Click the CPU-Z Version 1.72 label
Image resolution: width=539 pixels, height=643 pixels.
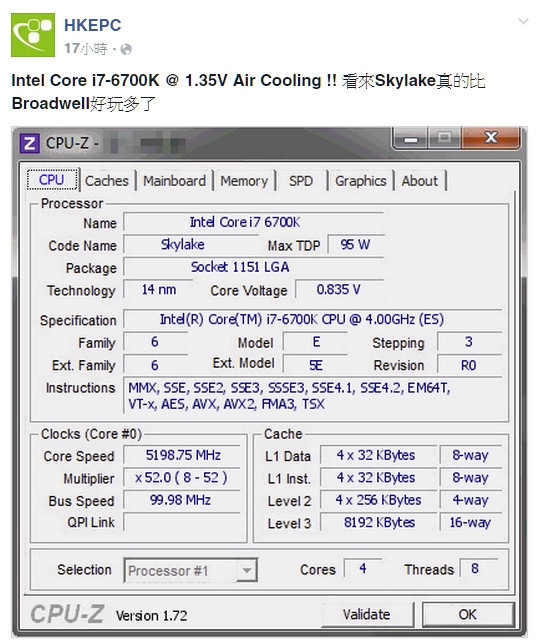(x=151, y=616)
